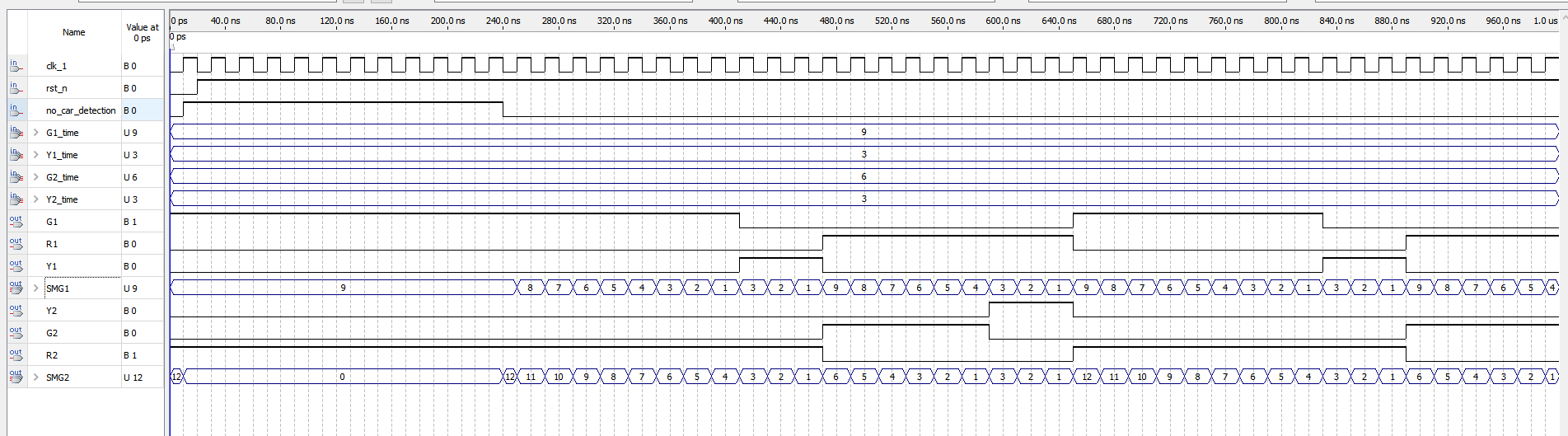
Task: Click the output pin icon for G1
Action: point(16,221)
